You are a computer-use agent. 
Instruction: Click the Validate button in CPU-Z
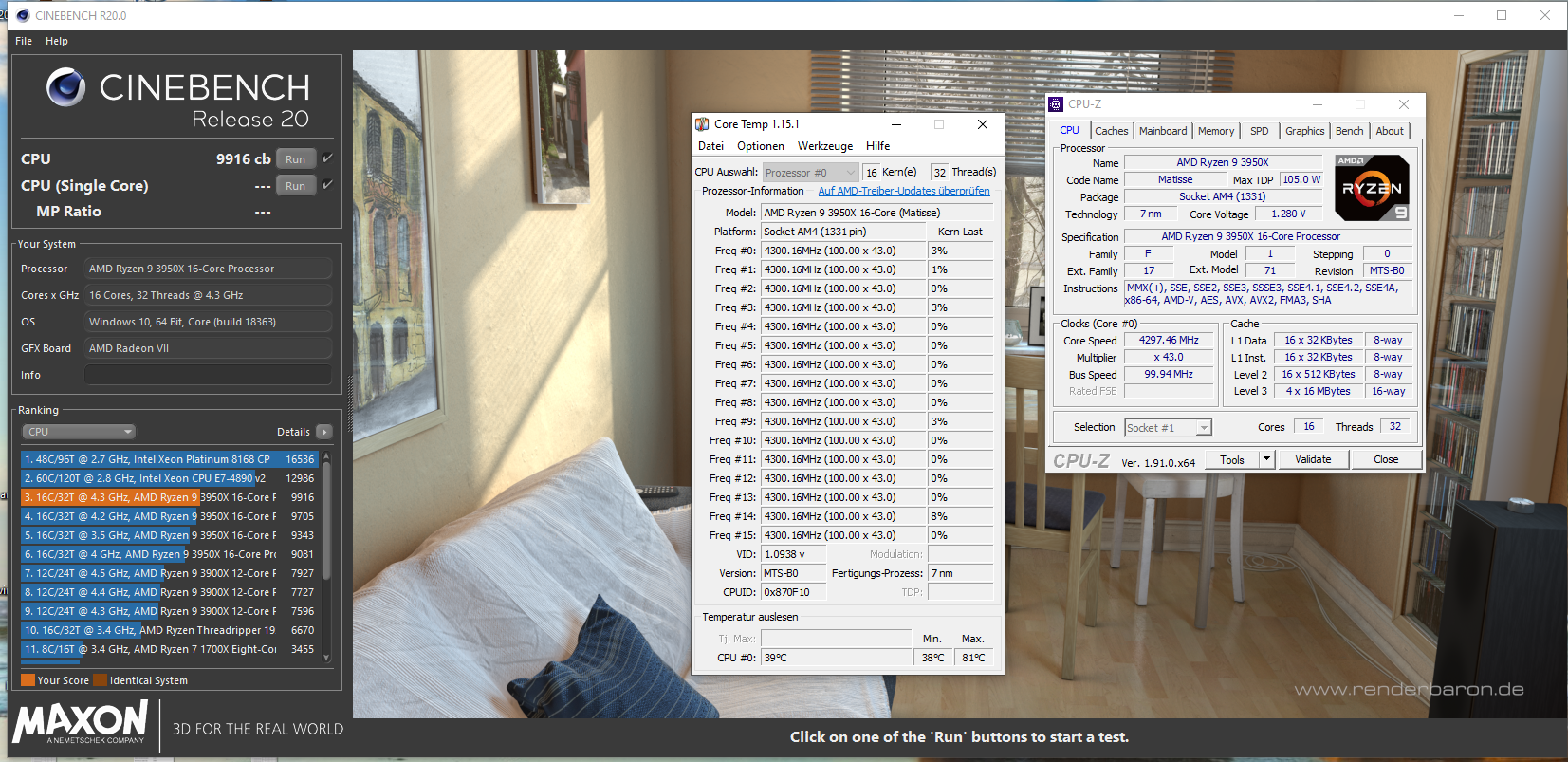1313,459
